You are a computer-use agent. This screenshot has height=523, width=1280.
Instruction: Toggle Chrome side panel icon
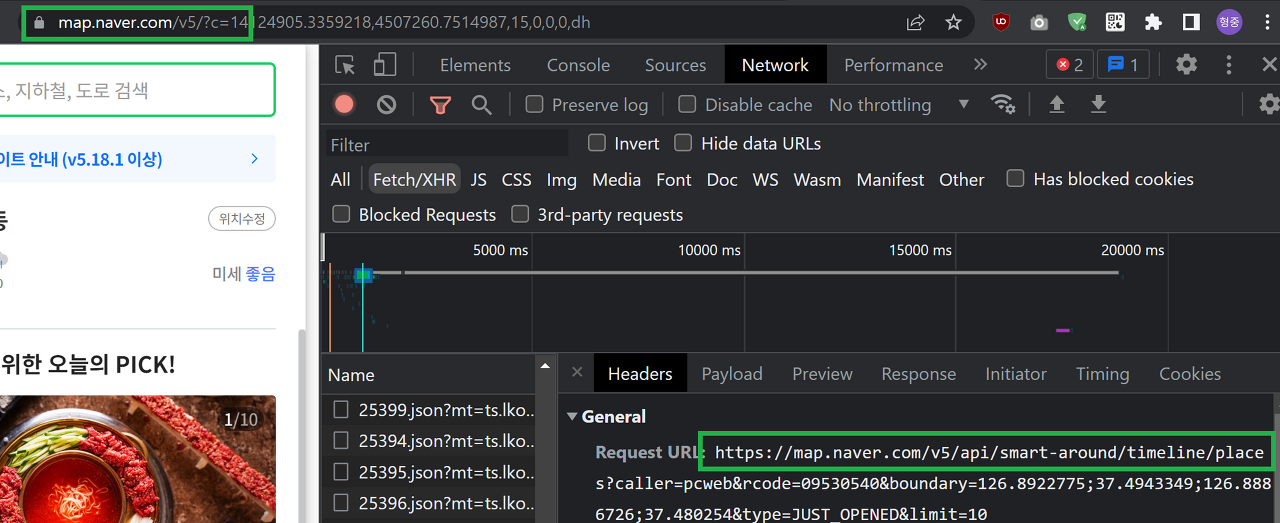pyautogui.click(x=1191, y=22)
